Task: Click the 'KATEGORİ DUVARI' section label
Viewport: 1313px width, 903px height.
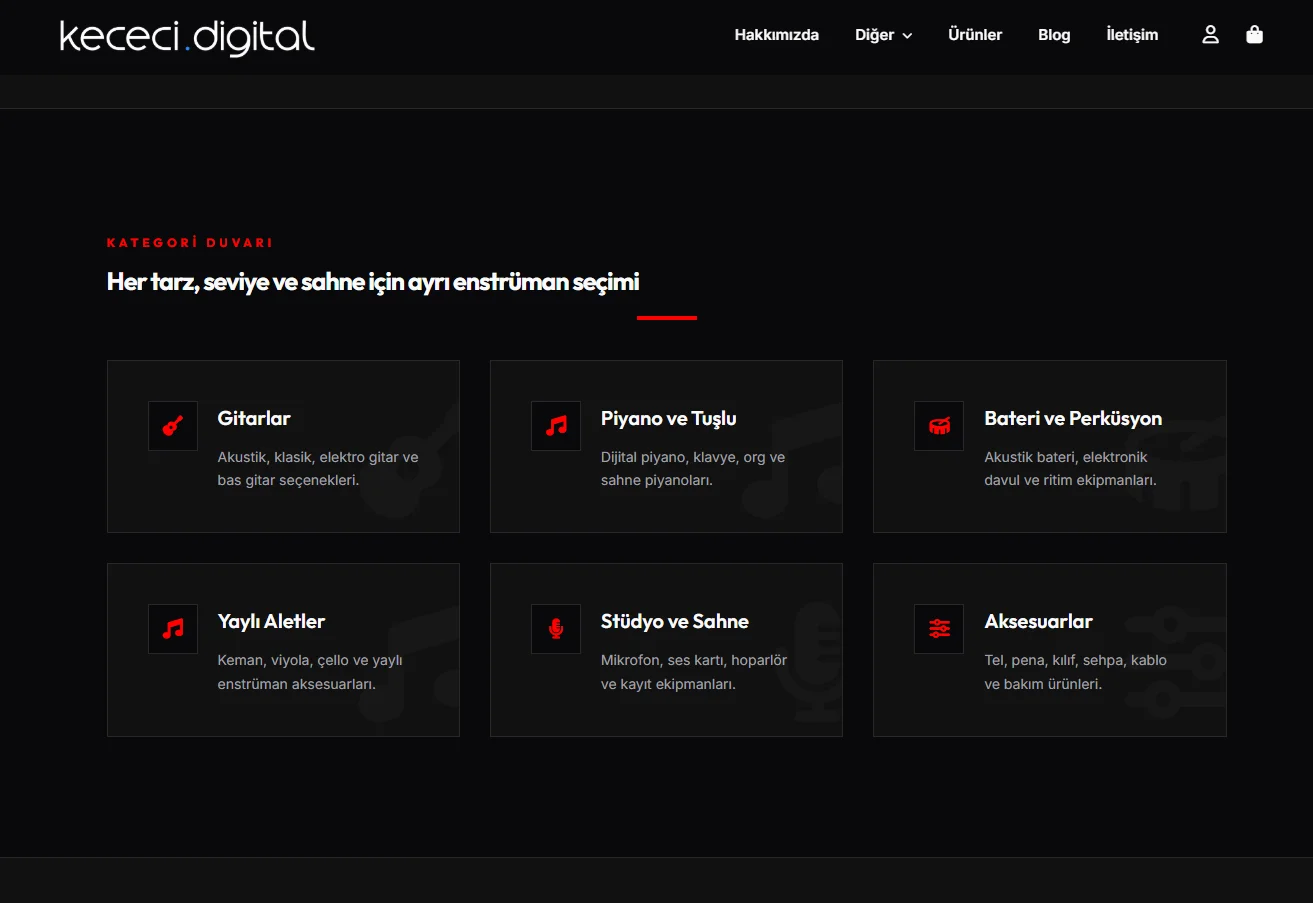Action: 189,243
